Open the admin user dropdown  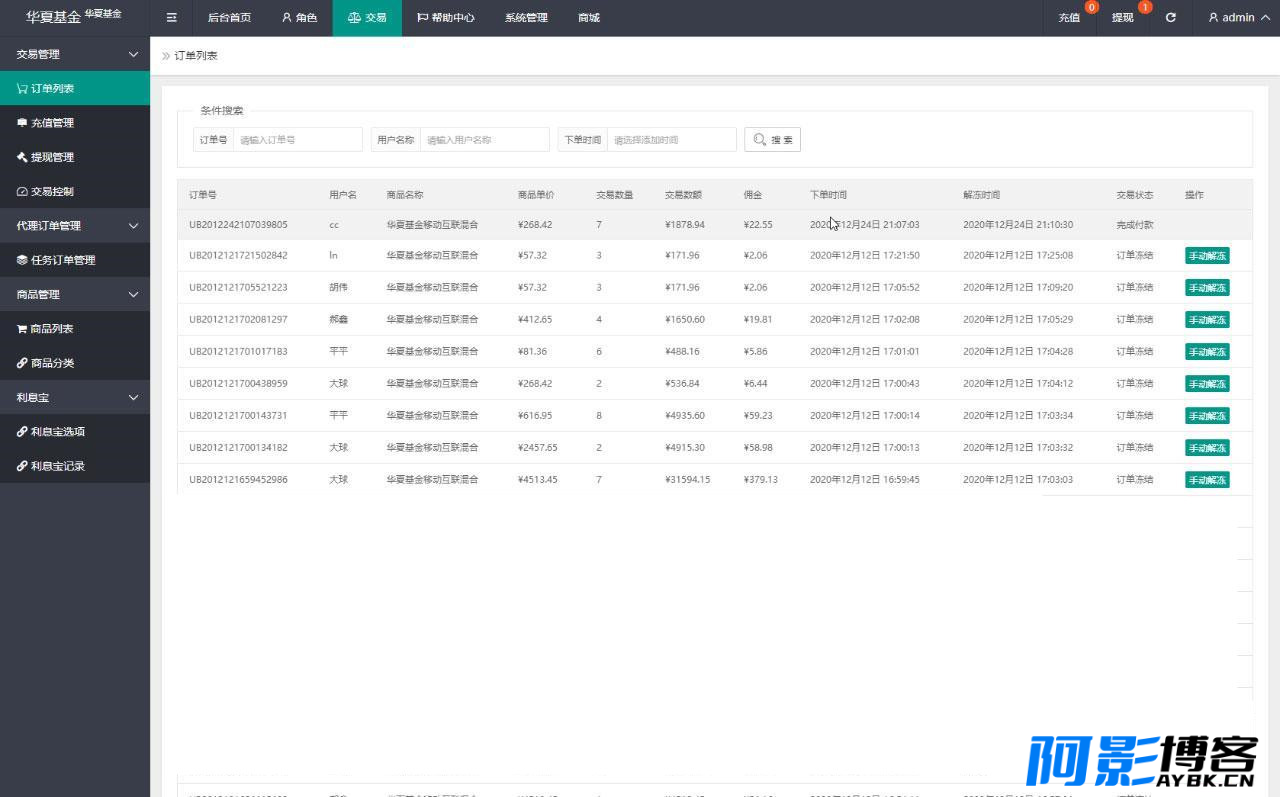pos(1237,18)
